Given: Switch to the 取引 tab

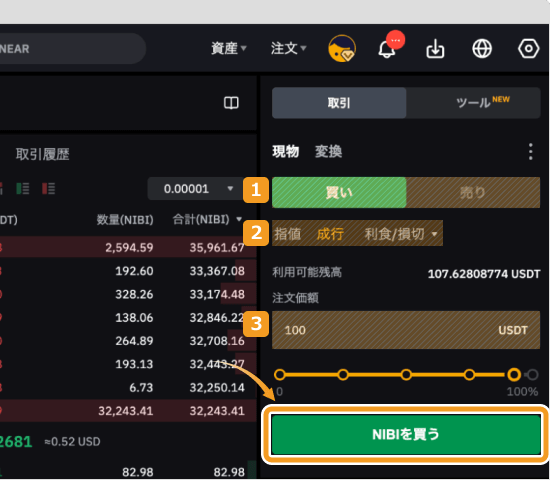Looking at the screenshot, I should tap(339, 103).
